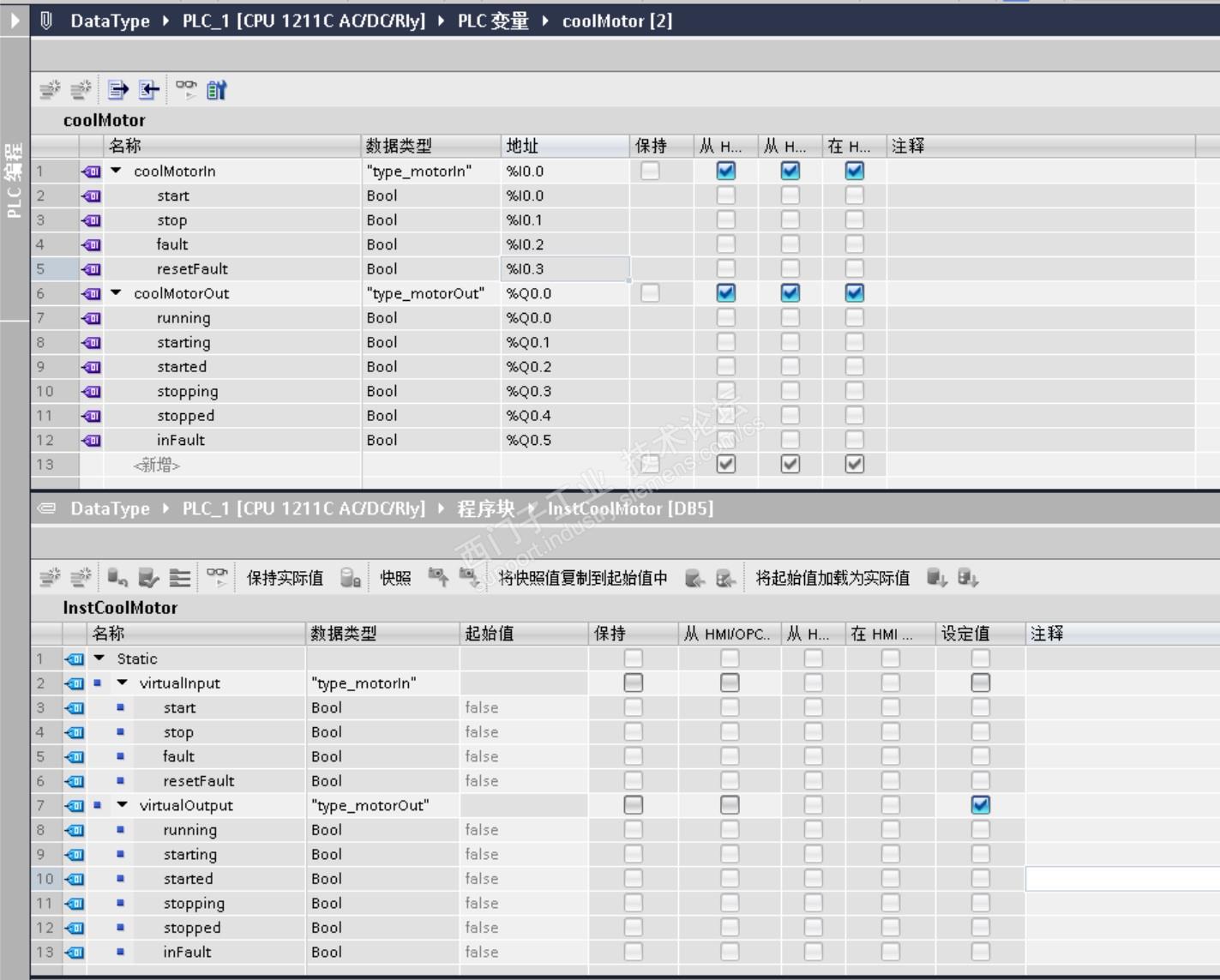
Task: Click the list-lines expand mode icon
Action: 180,577
